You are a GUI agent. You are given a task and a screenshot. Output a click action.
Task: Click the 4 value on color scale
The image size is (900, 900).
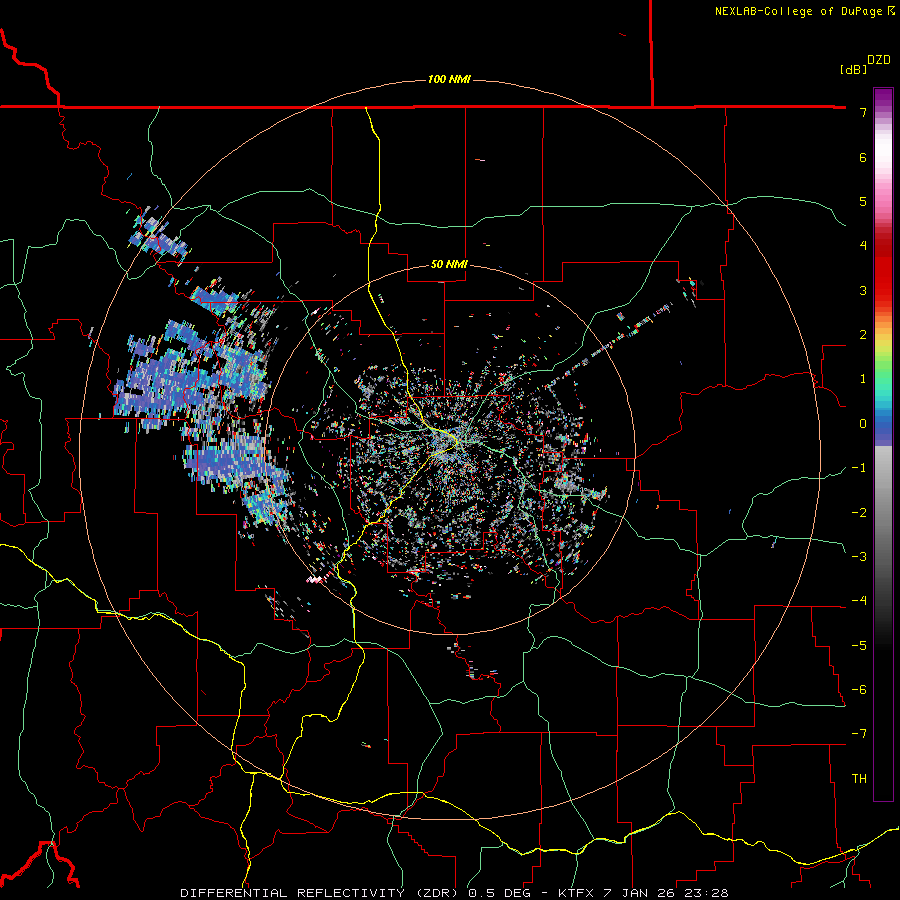(x=863, y=246)
